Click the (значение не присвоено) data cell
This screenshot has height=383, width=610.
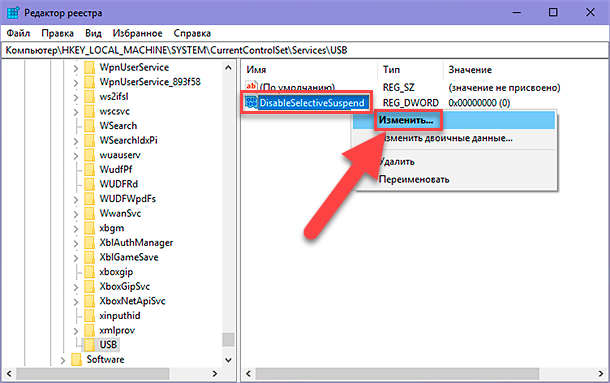(x=504, y=88)
